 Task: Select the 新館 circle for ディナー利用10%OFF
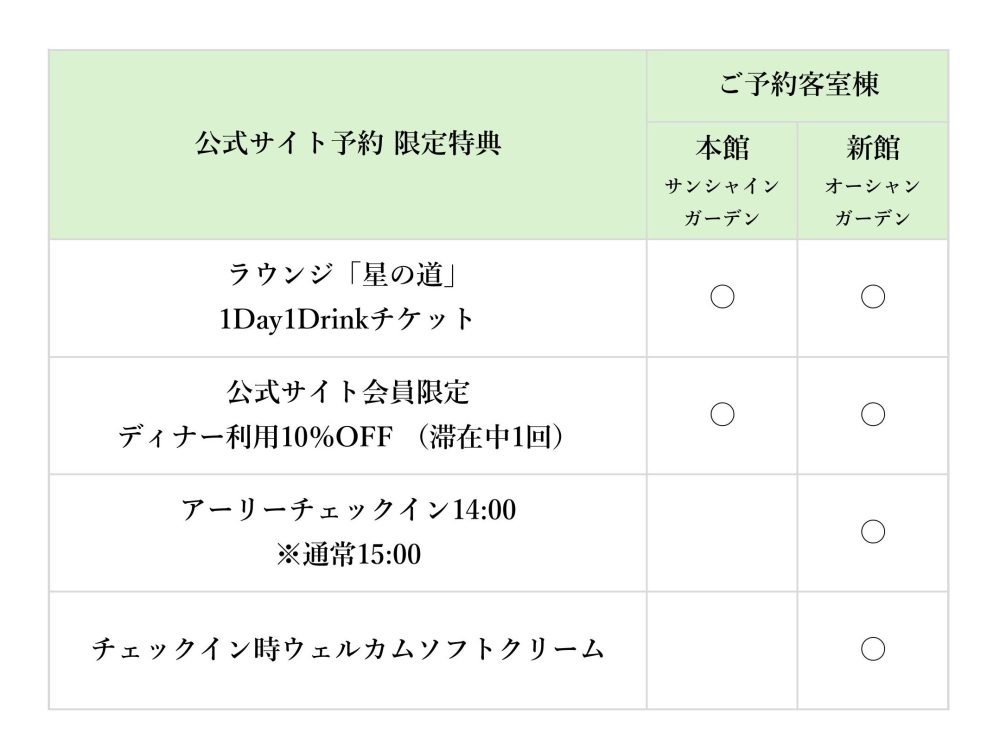873,414
